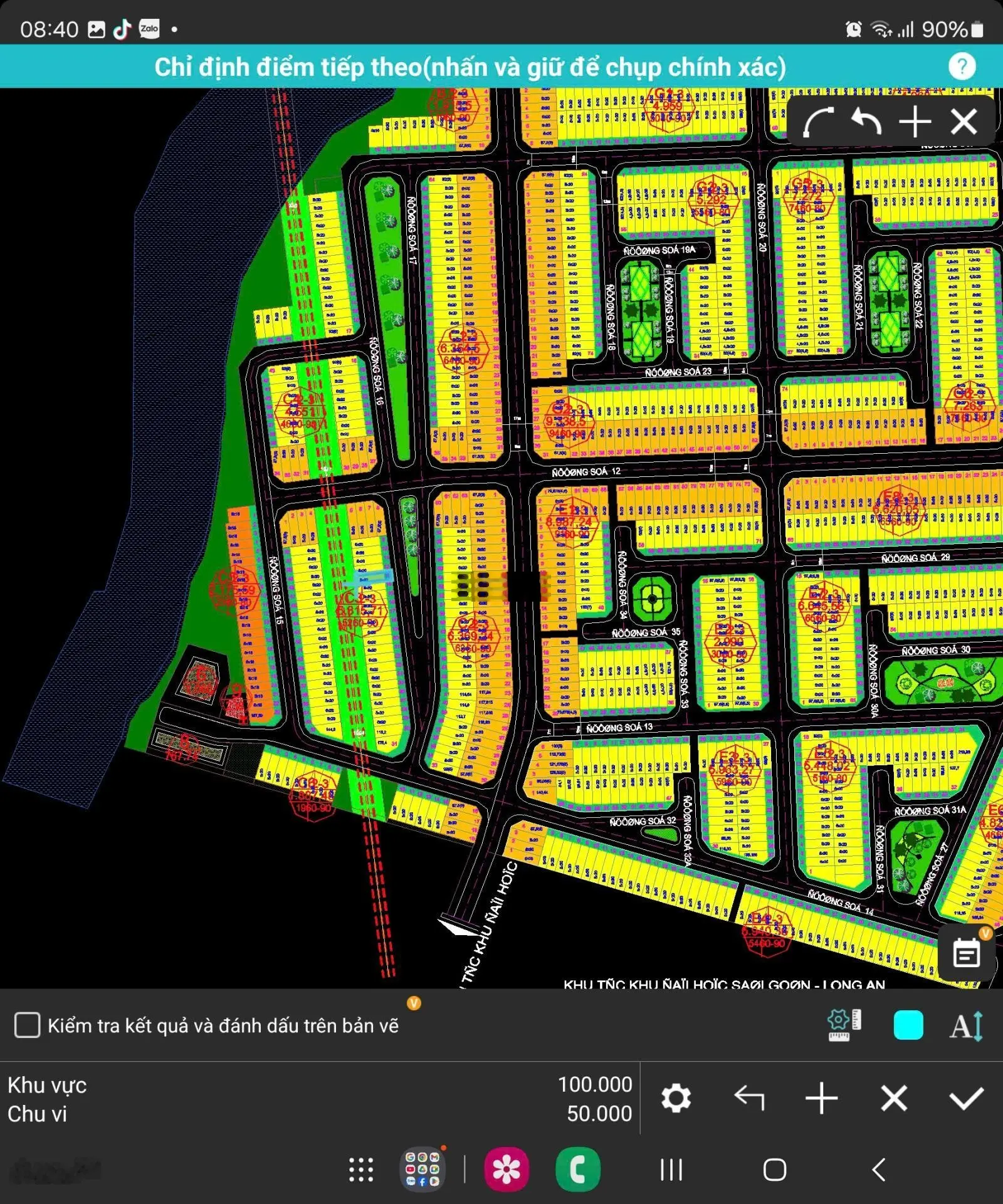Launch the pink flower Gallery app
1003x1204 pixels.
coord(506,1169)
